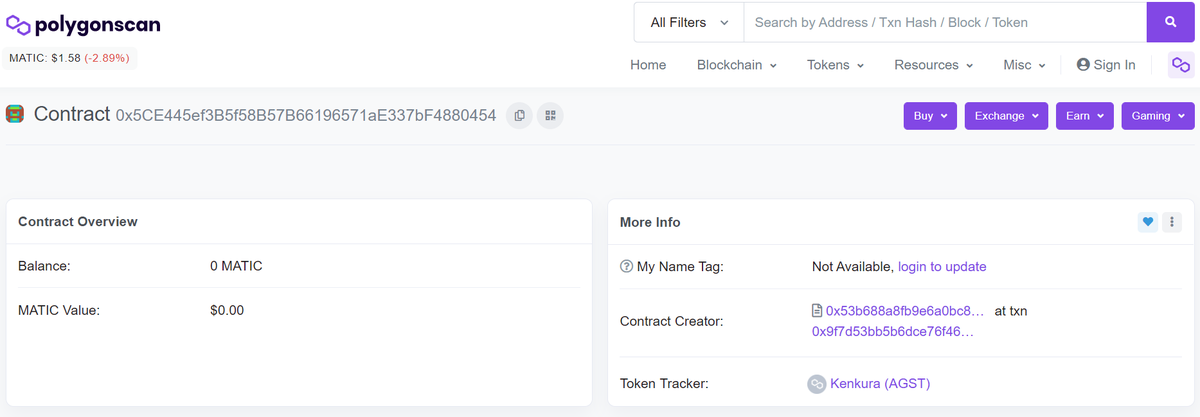Click the purple search magnifier button
The image size is (1200, 417).
coord(1170,22)
